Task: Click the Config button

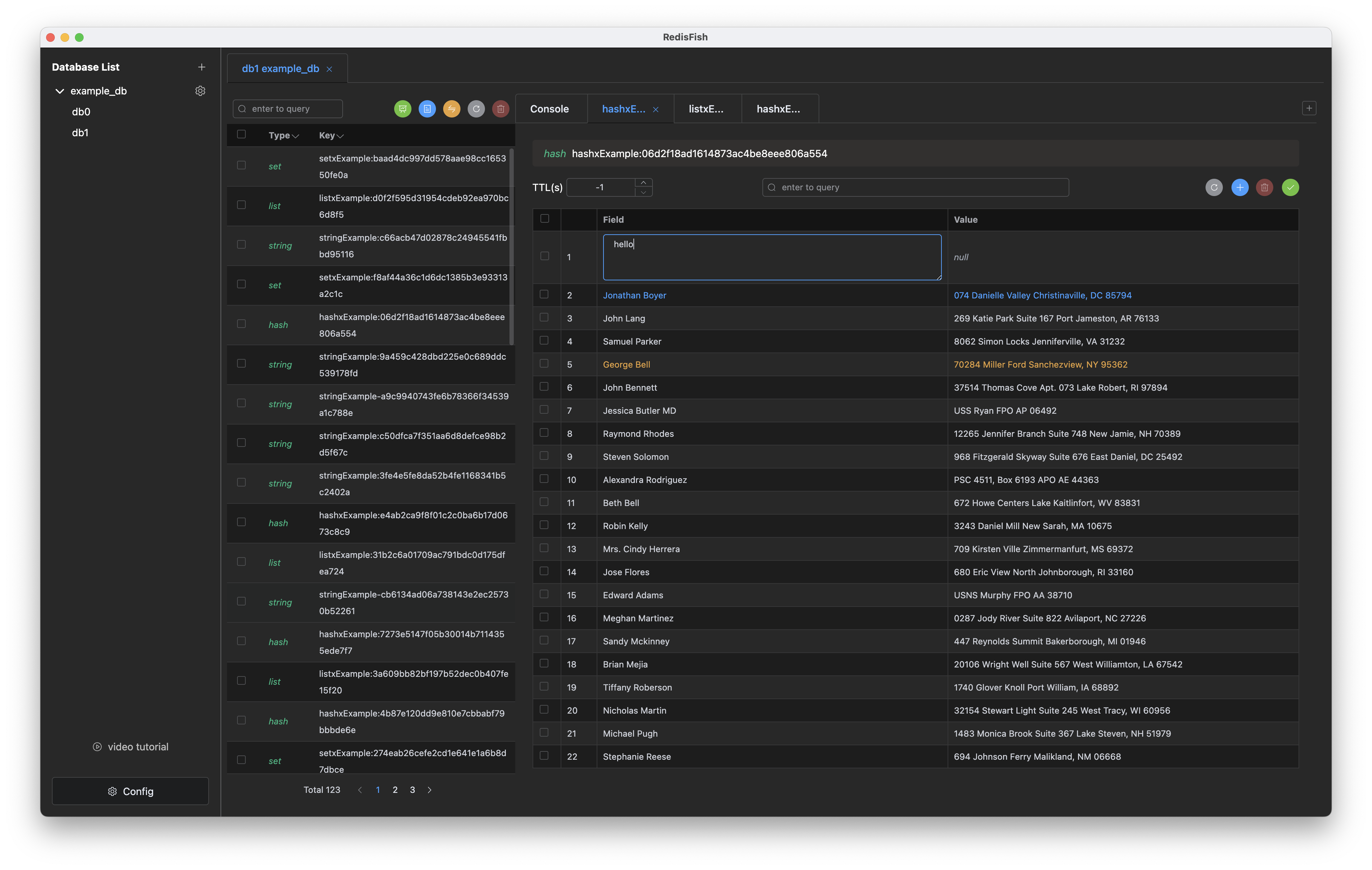Action: click(x=130, y=791)
